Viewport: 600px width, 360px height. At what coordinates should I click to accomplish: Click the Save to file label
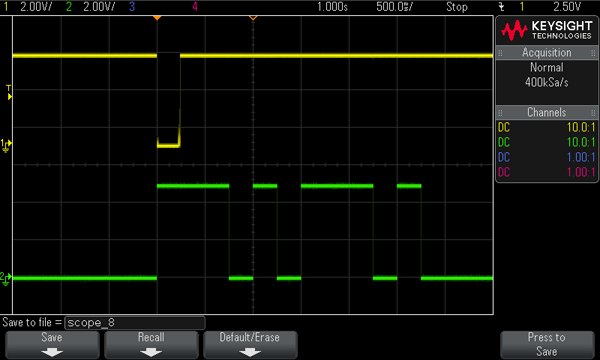point(32,323)
